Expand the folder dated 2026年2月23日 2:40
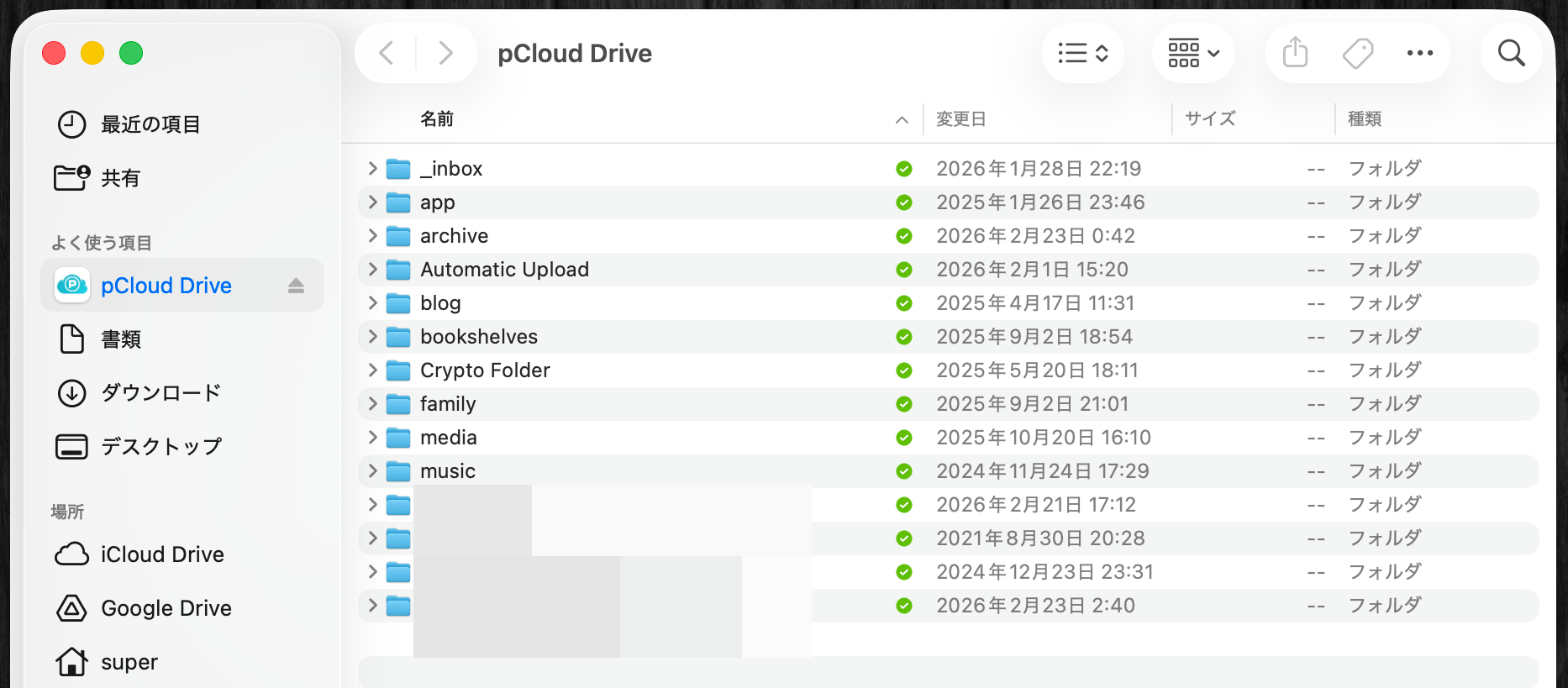The width and height of the screenshot is (1568, 688). tap(372, 605)
